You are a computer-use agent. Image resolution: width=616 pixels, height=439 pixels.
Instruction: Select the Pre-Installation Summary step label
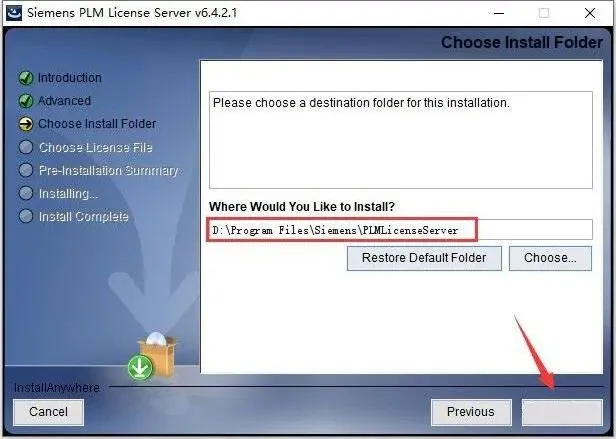click(108, 171)
